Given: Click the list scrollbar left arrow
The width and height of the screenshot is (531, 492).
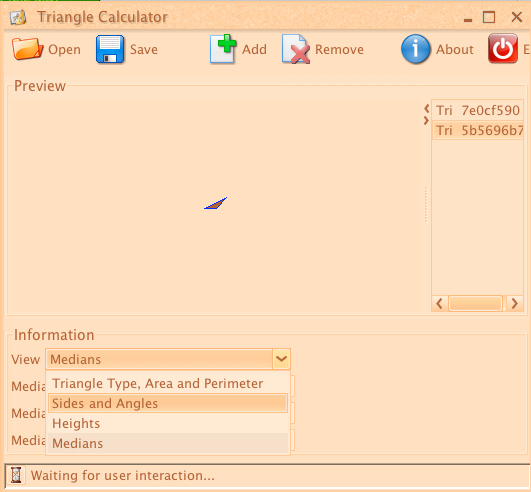Looking at the screenshot, I should [x=440, y=303].
